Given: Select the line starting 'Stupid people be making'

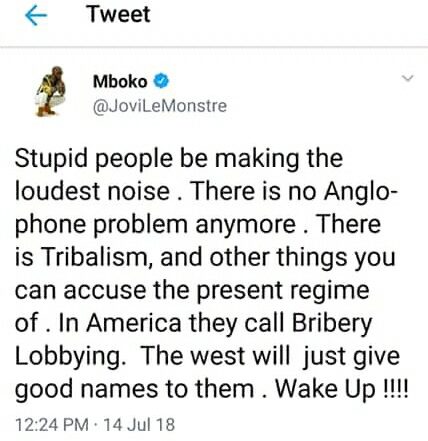Looking at the screenshot, I should [179, 159].
